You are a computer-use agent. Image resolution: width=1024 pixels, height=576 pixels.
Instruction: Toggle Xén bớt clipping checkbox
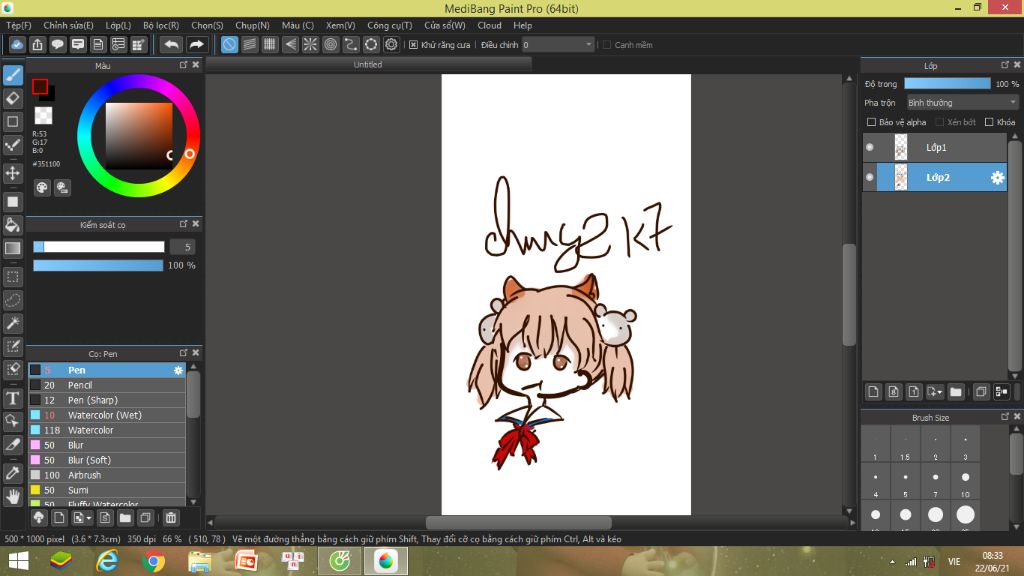[939, 122]
